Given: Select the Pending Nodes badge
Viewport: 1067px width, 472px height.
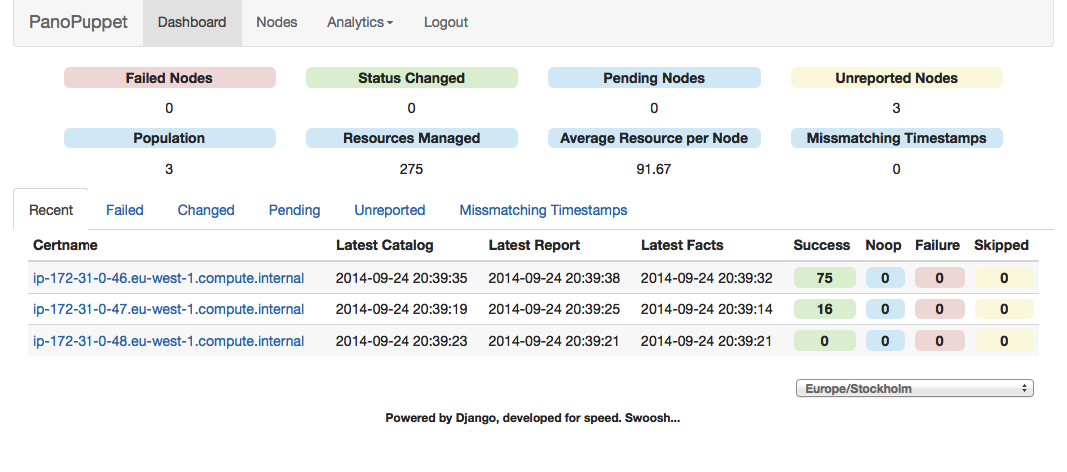Looking at the screenshot, I should 654,78.
